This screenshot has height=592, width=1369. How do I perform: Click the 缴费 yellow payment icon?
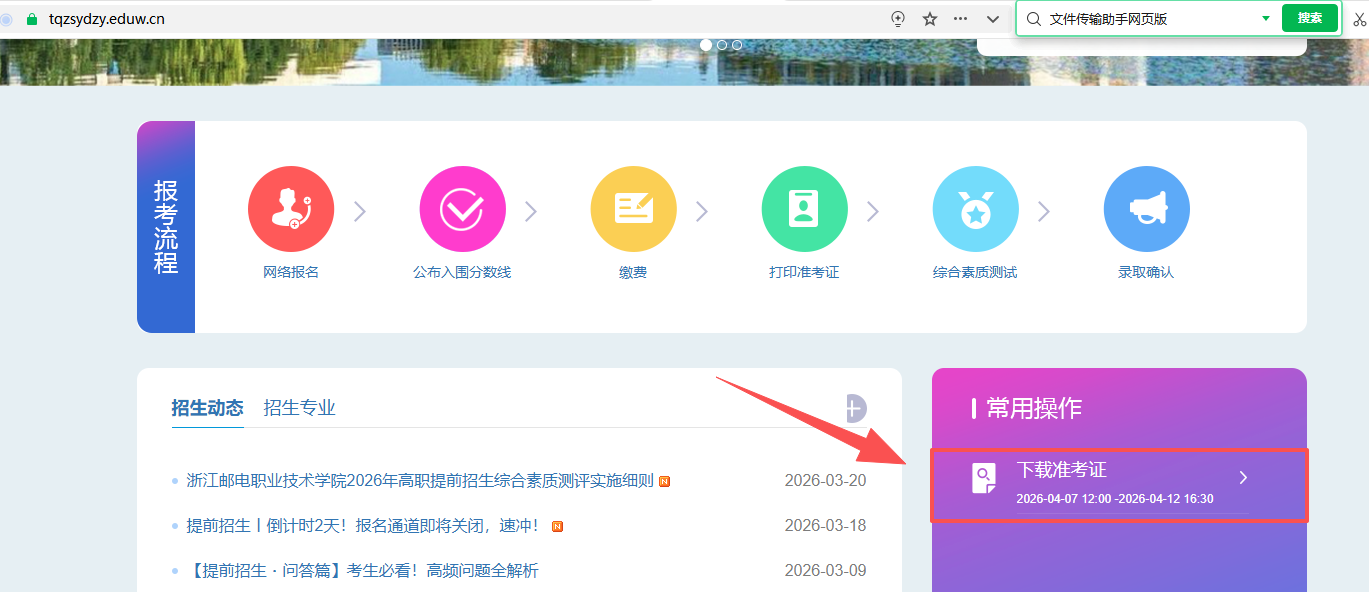tap(633, 209)
